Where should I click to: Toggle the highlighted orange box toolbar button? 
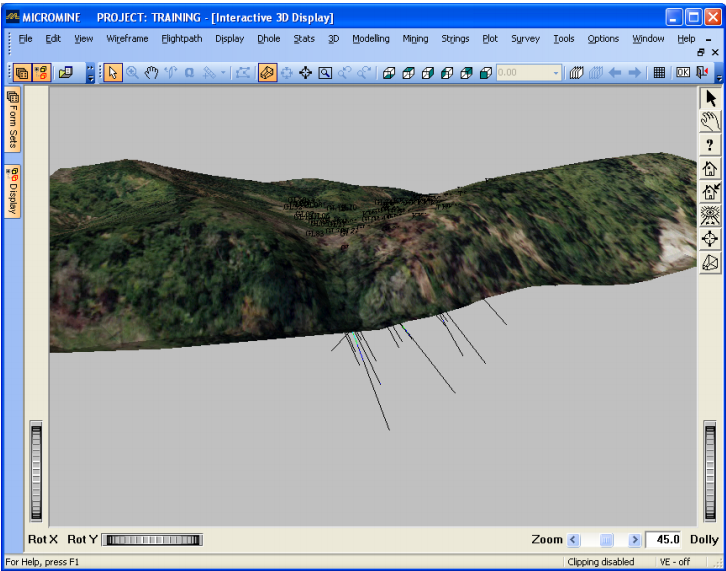(267, 73)
